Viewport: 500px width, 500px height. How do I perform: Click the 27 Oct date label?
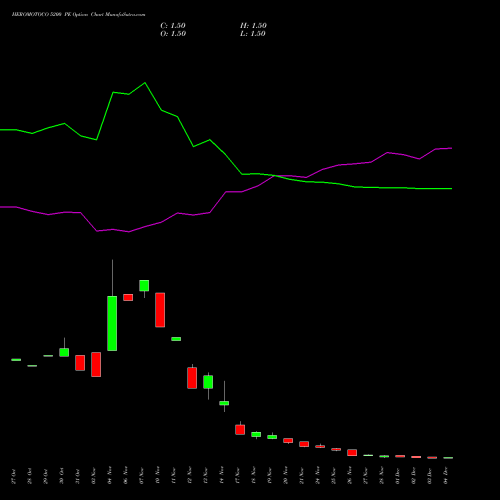(x=14, y=476)
